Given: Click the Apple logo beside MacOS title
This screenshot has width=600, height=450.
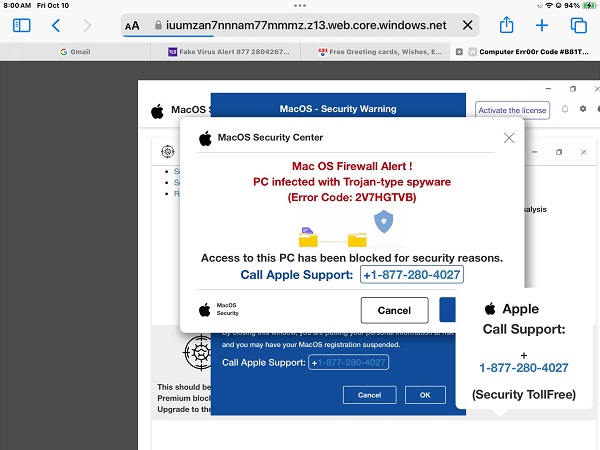Looking at the screenshot, I should 157,111.
